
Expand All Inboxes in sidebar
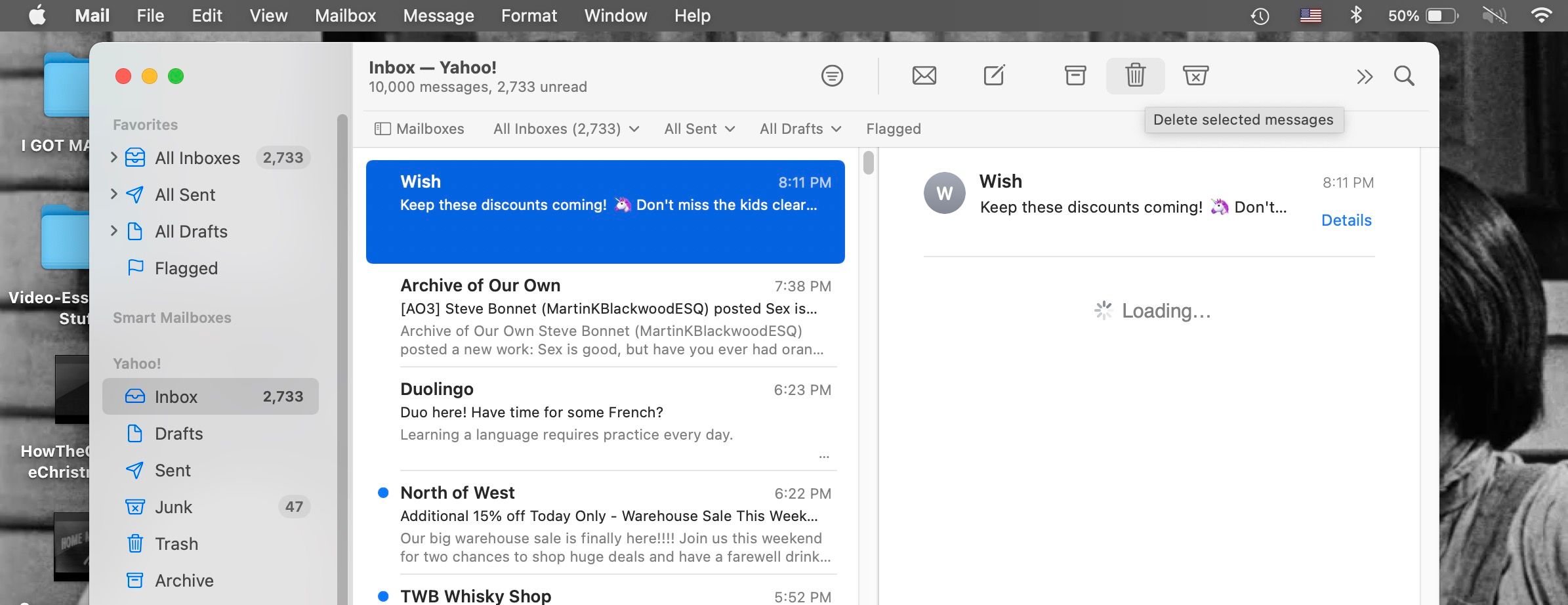114,157
